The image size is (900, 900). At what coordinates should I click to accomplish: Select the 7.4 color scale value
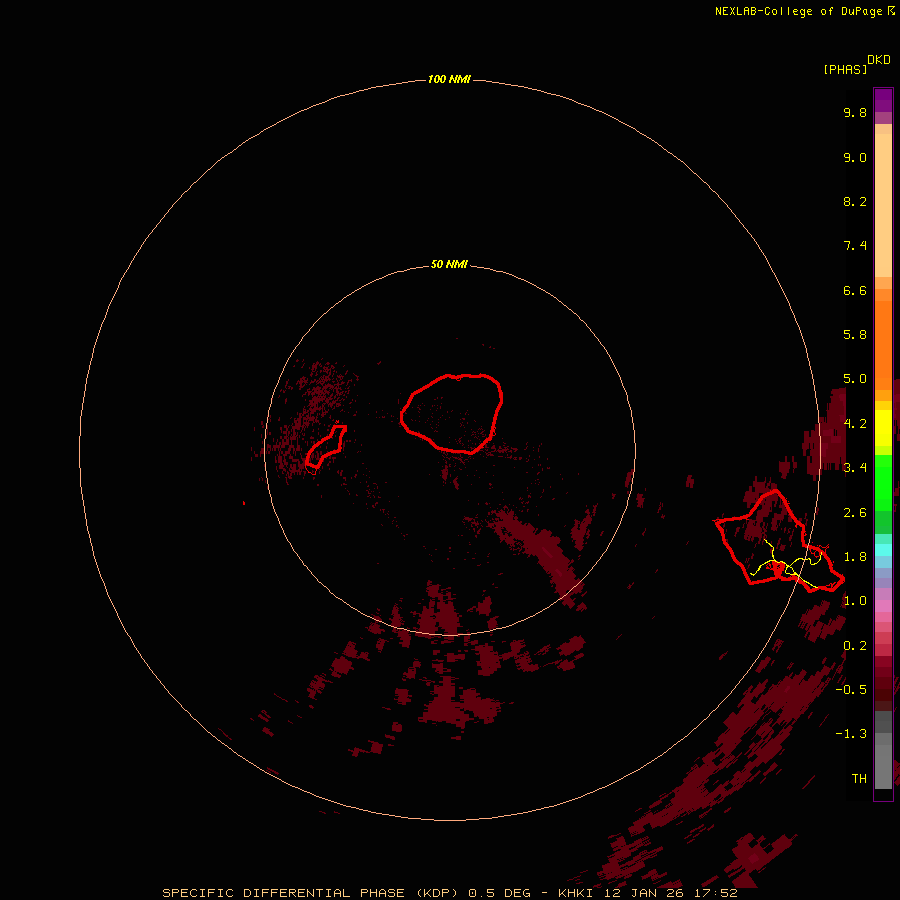(855, 246)
